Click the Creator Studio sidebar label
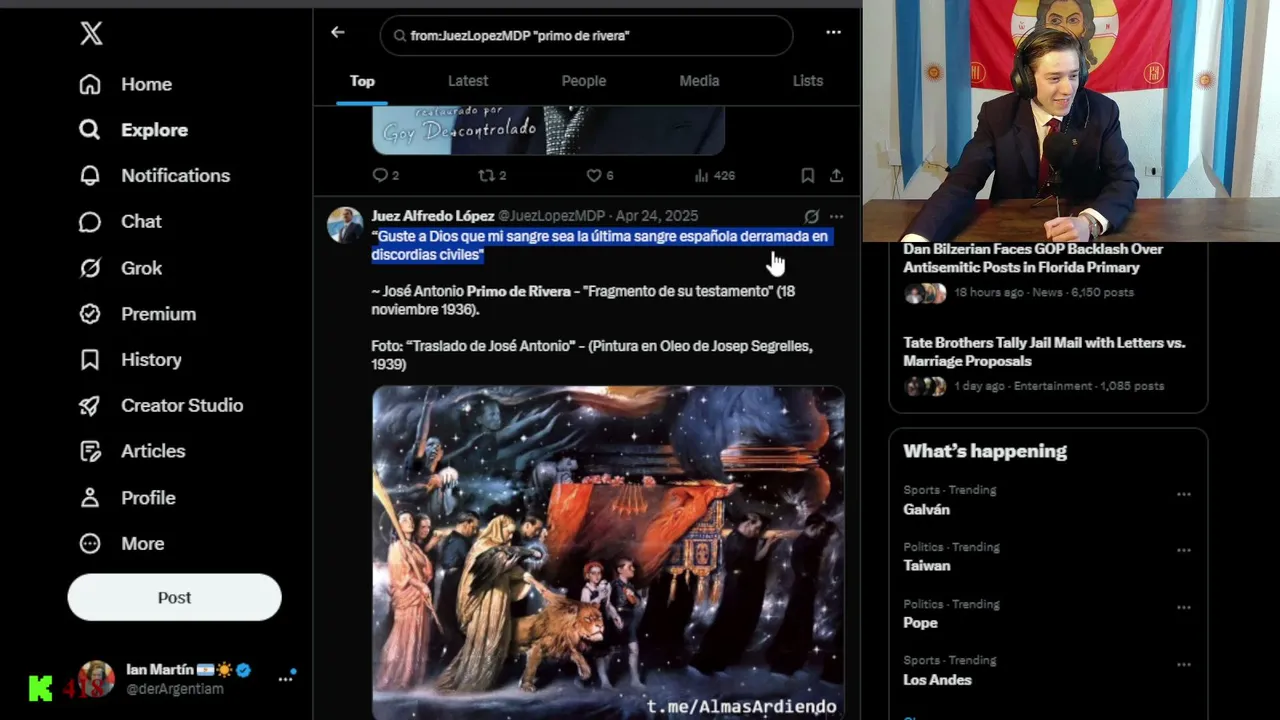Image resolution: width=1280 pixels, height=720 pixels. [182, 406]
